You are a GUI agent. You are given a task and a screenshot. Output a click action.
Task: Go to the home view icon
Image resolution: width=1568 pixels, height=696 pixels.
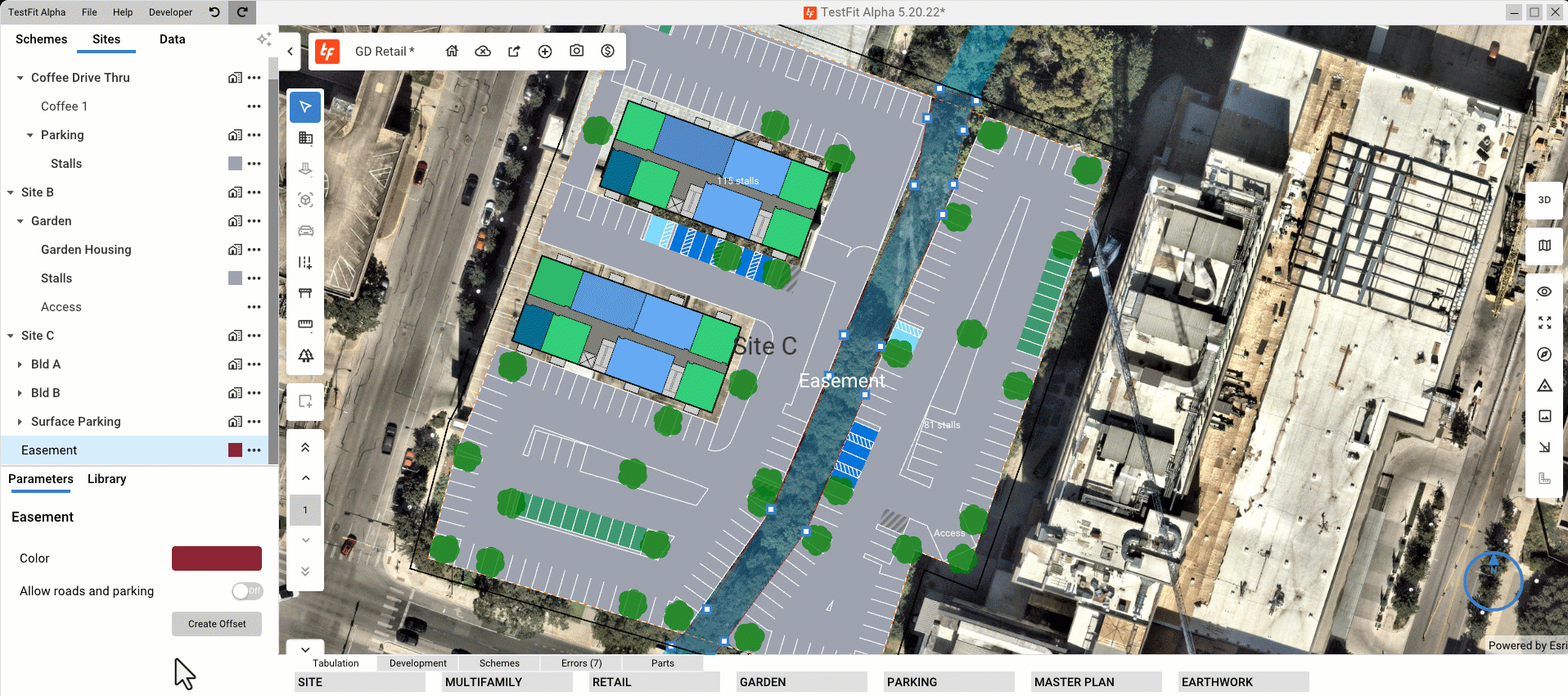pyautogui.click(x=452, y=51)
